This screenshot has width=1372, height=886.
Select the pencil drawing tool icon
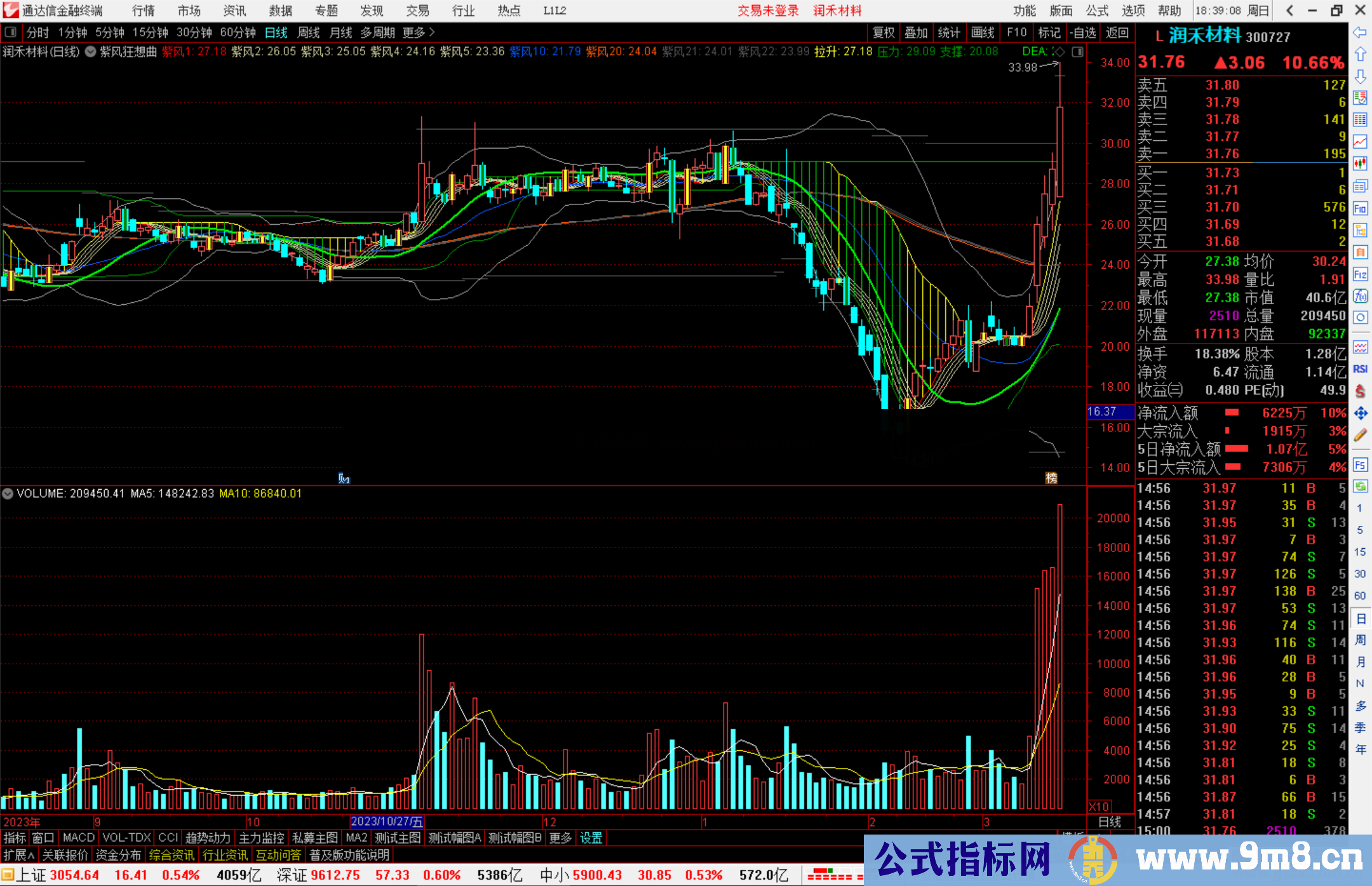click(1360, 435)
